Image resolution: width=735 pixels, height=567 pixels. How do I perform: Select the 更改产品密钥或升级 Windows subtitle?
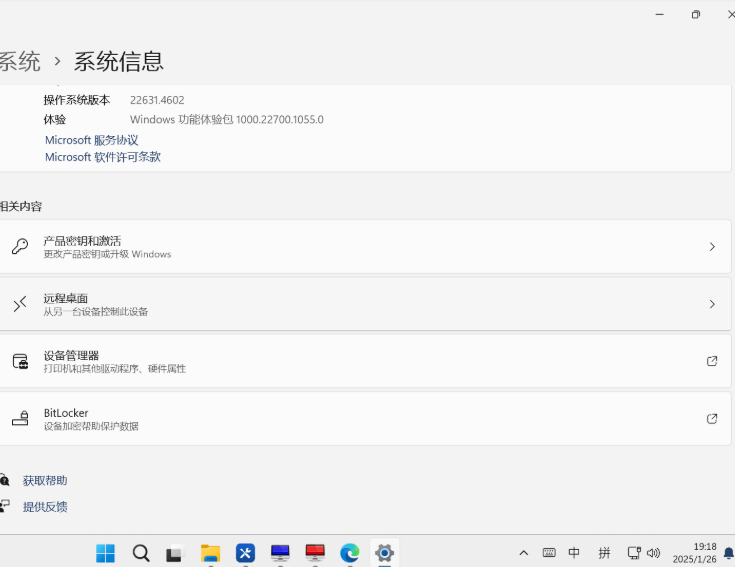point(107,254)
